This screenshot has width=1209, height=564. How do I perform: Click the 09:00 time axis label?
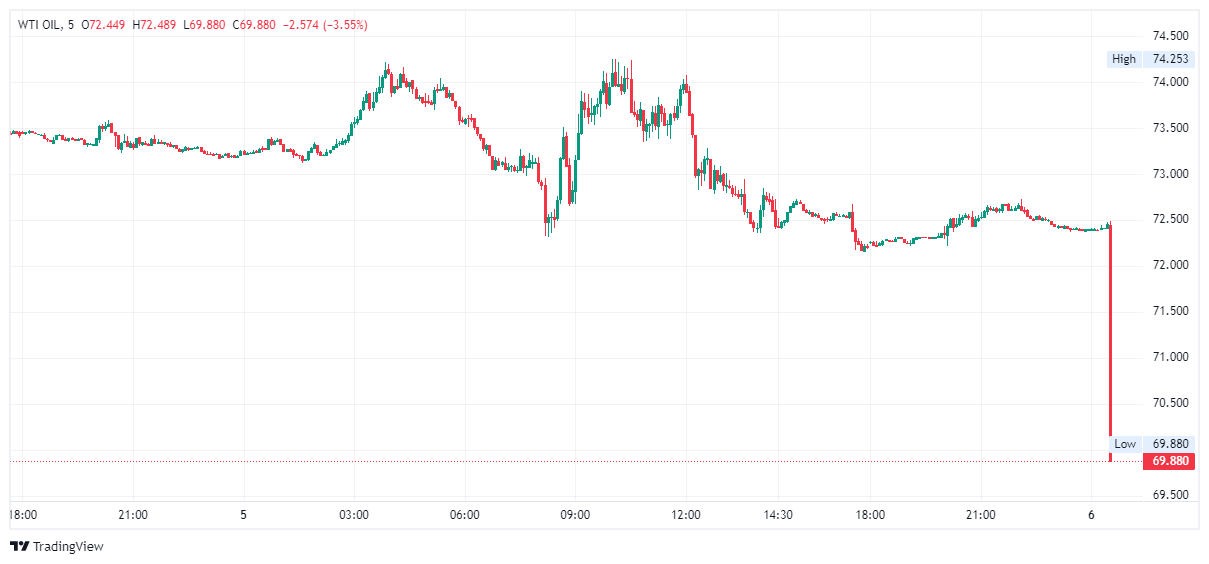(575, 515)
